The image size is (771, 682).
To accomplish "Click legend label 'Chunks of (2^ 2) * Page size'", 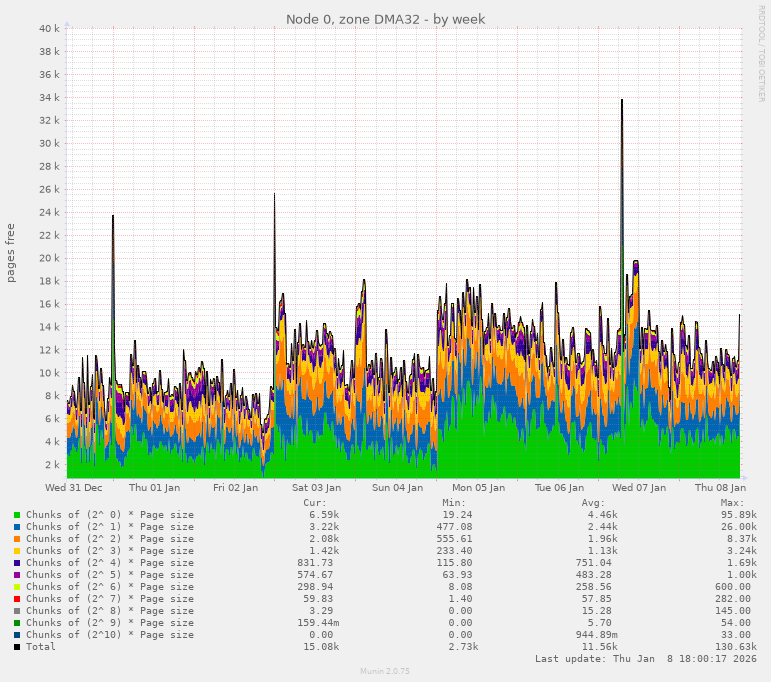I will tap(110, 539).
